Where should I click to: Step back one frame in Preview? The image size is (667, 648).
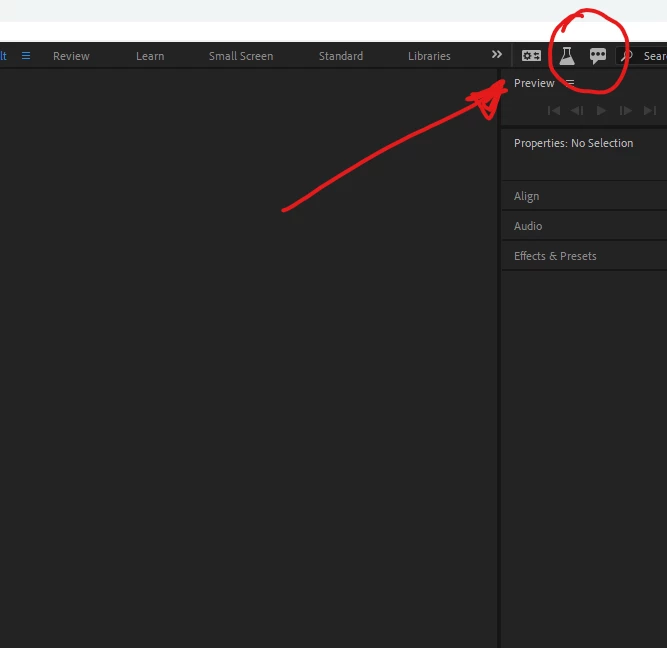[577, 111]
